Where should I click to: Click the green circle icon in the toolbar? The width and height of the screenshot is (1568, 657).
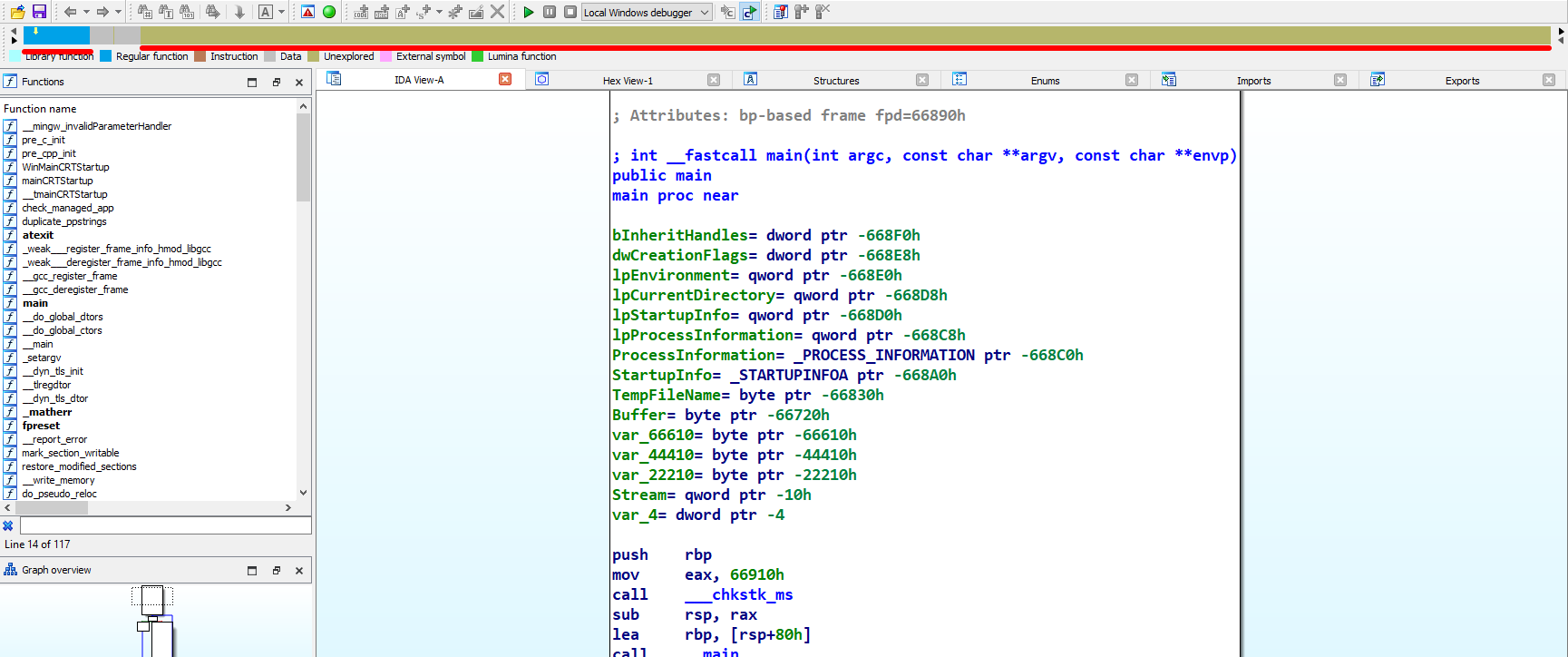329,12
